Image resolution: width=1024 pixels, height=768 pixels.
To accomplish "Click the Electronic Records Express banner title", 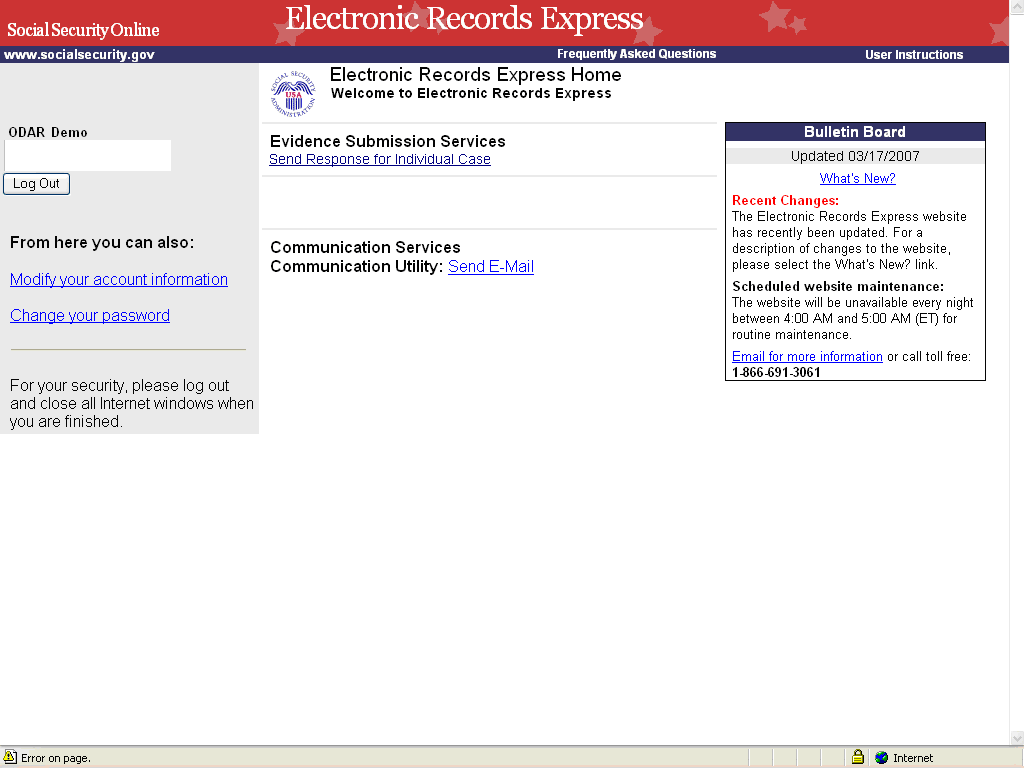I will click(x=464, y=18).
